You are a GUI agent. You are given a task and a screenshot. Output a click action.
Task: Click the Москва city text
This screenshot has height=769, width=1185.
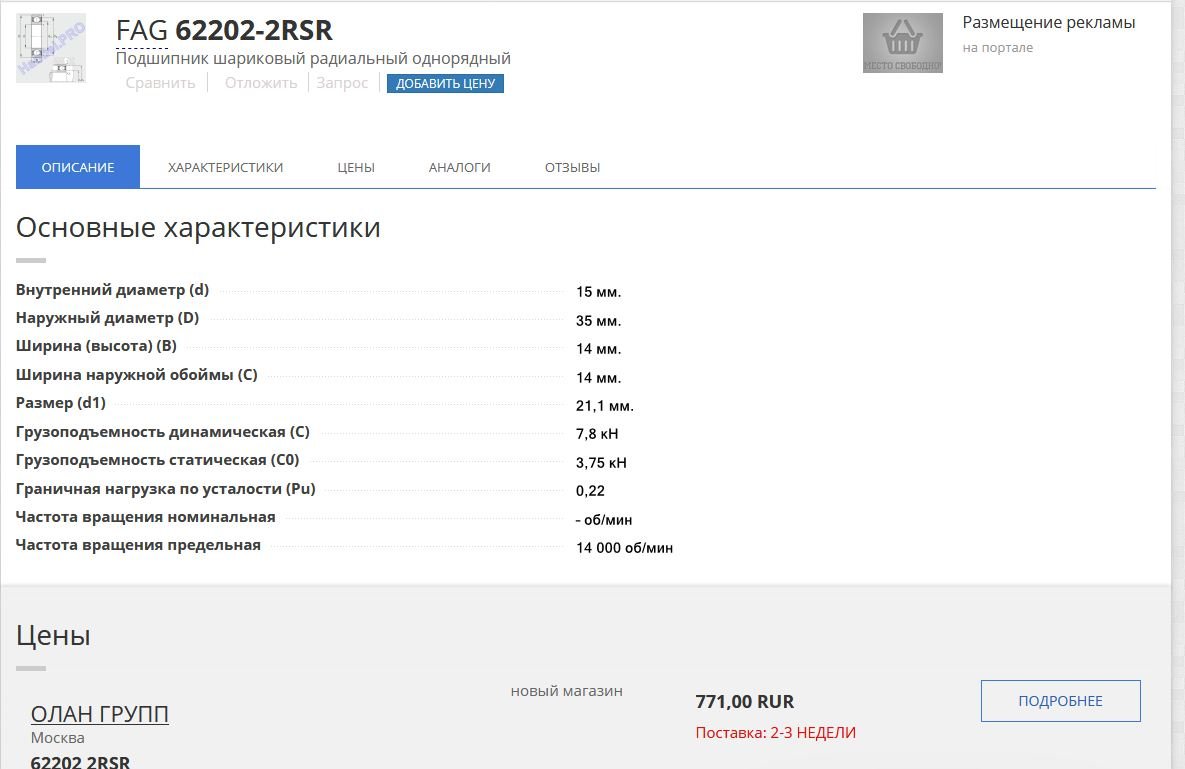(x=57, y=738)
